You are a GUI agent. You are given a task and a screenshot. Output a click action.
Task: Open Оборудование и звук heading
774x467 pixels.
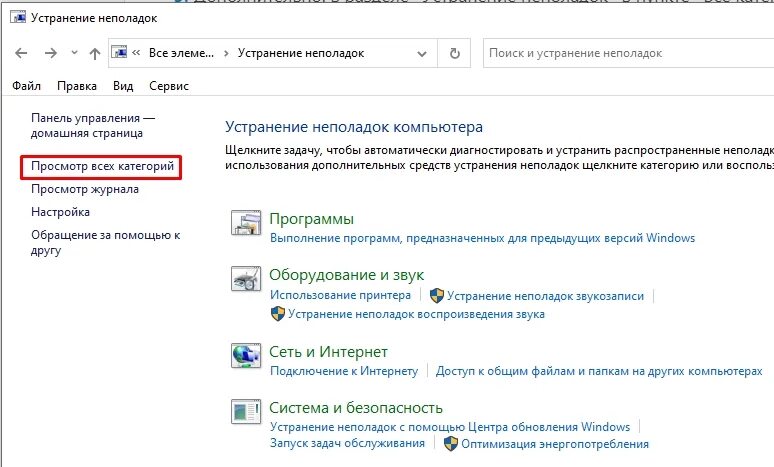point(347,274)
